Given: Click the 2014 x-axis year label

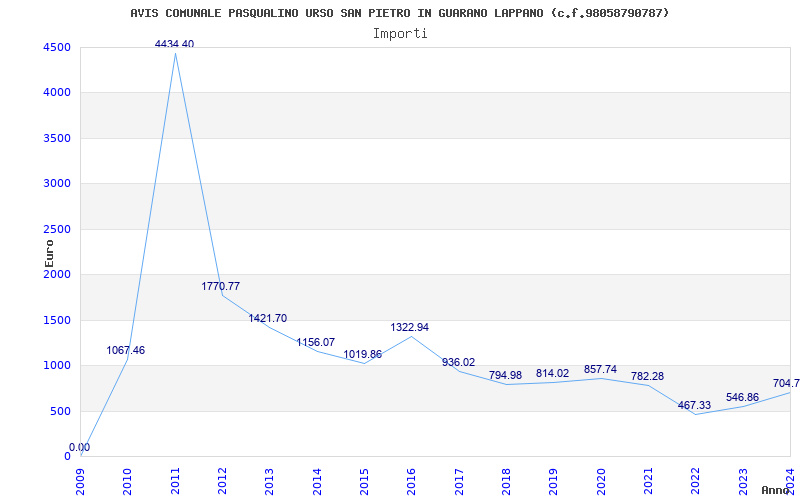Looking at the screenshot, I should click(x=317, y=481).
